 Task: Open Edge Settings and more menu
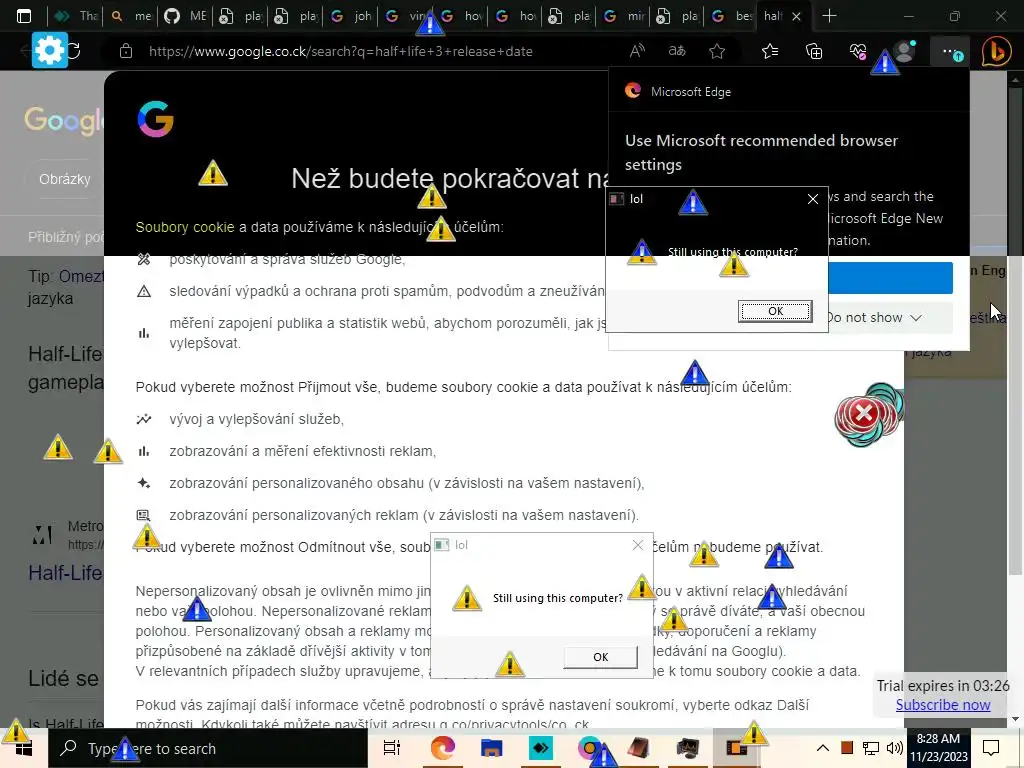pos(951,52)
